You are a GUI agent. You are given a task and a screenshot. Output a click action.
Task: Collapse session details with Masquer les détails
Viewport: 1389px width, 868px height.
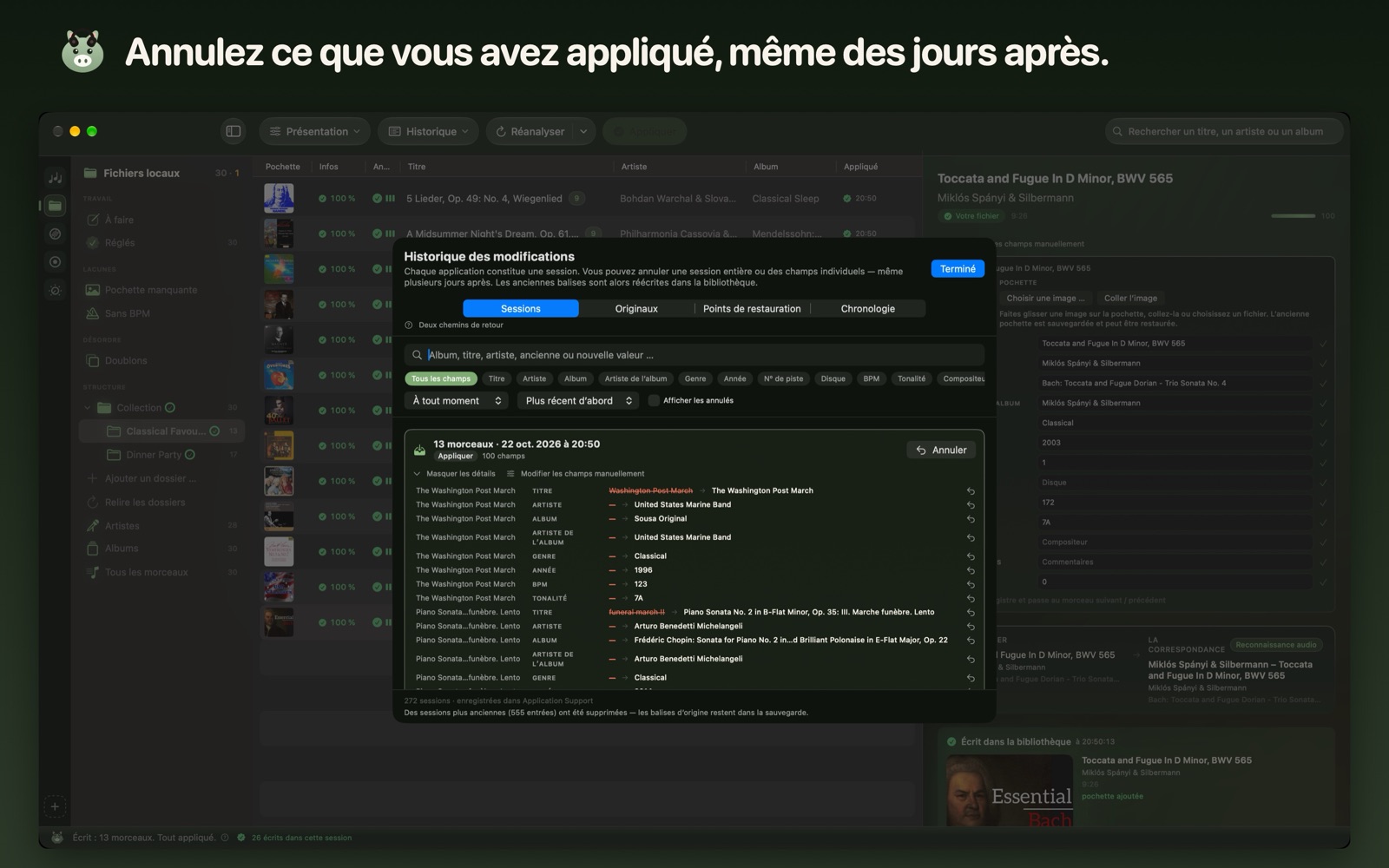point(454,474)
